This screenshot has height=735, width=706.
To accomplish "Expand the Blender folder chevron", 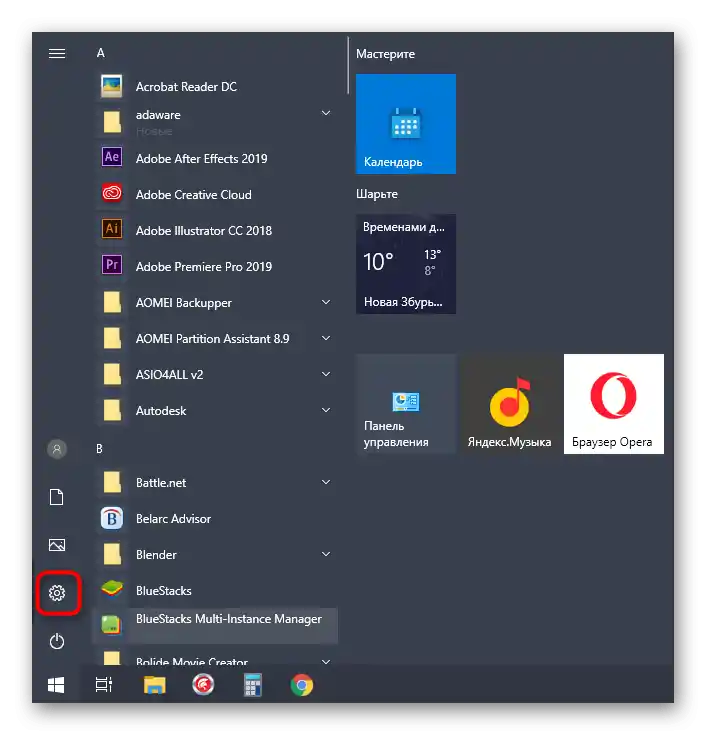I will [x=326, y=554].
